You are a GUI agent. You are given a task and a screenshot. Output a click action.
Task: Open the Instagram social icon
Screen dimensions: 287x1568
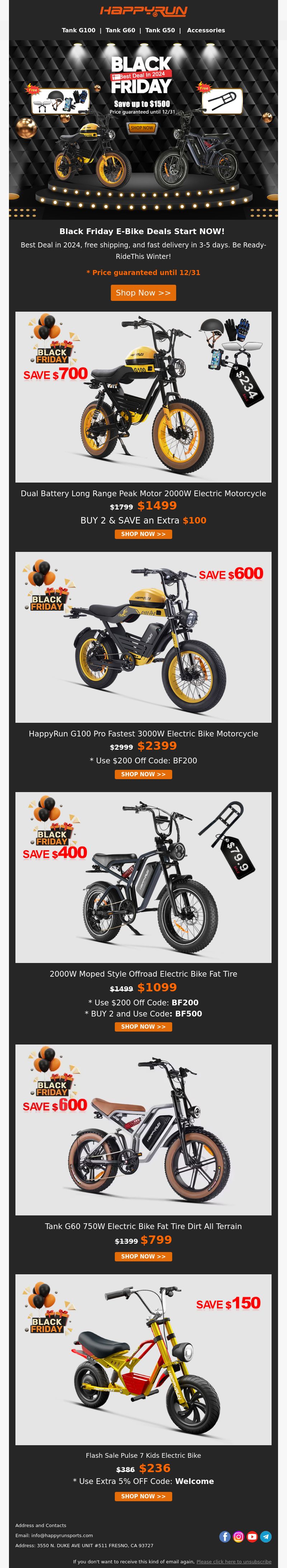click(238, 1536)
